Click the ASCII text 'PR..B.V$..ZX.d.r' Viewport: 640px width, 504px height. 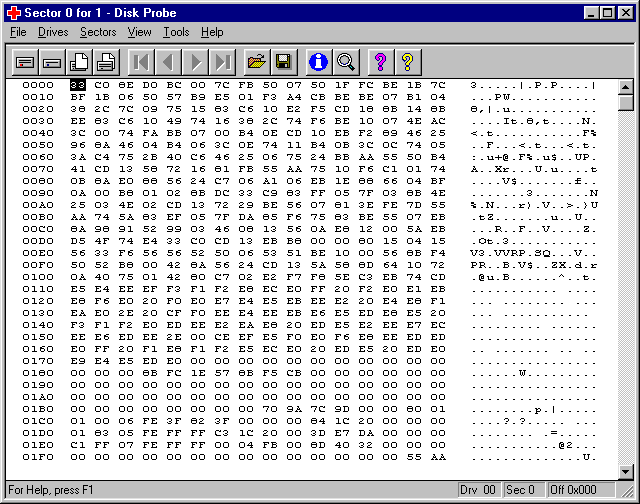pyautogui.click(x=534, y=265)
